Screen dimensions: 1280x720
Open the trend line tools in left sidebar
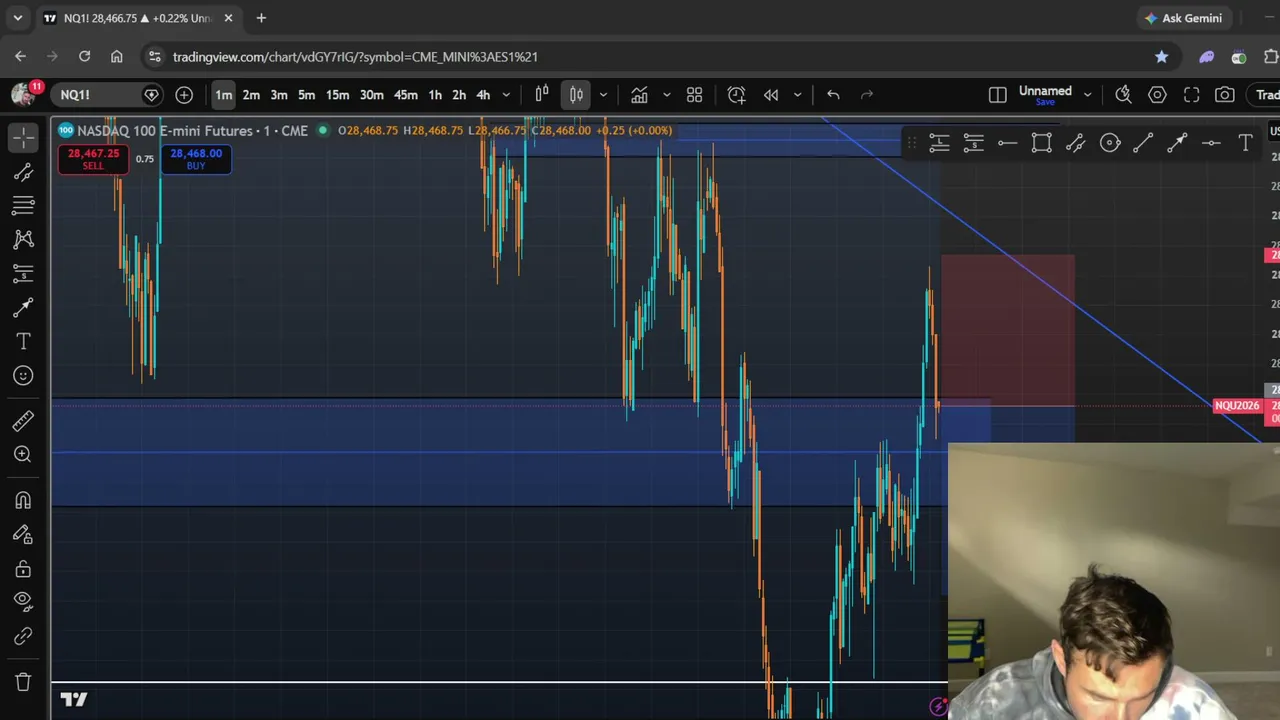23,173
